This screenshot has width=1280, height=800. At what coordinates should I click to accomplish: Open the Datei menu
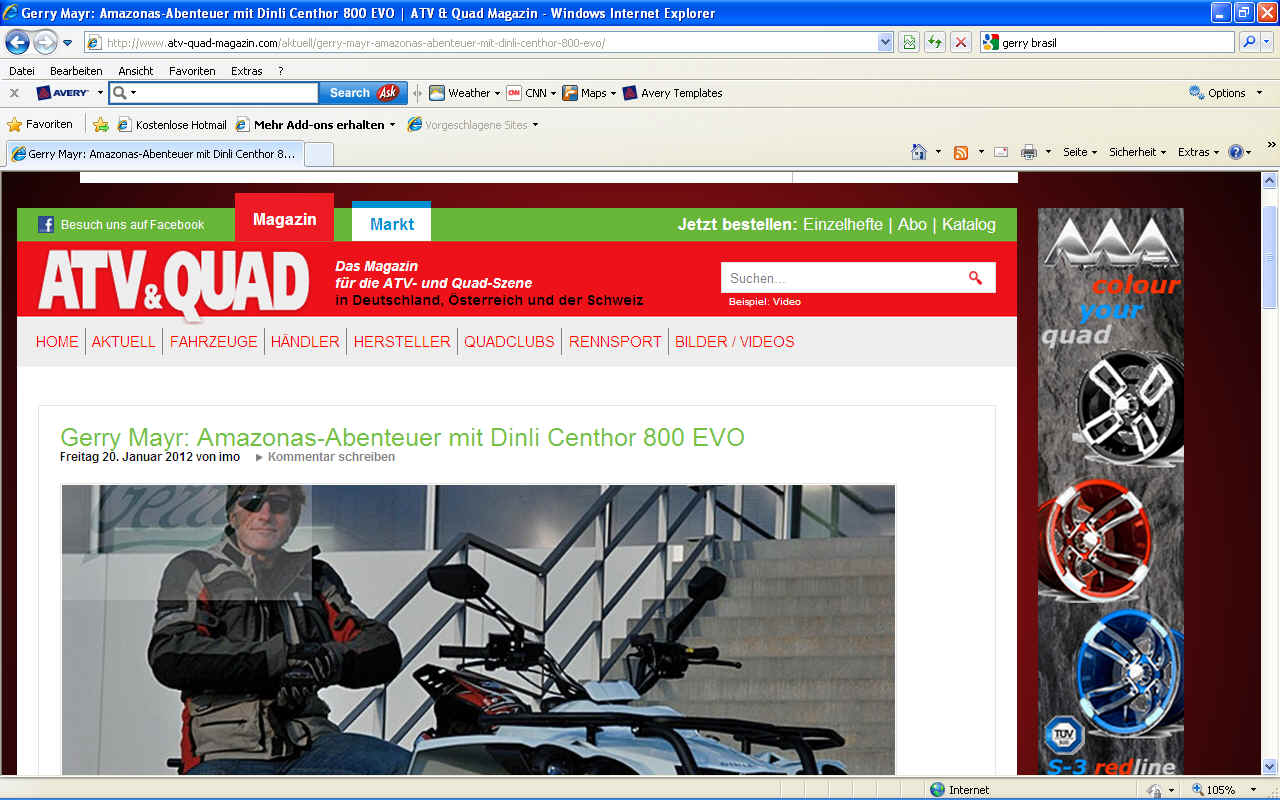[x=21, y=71]
